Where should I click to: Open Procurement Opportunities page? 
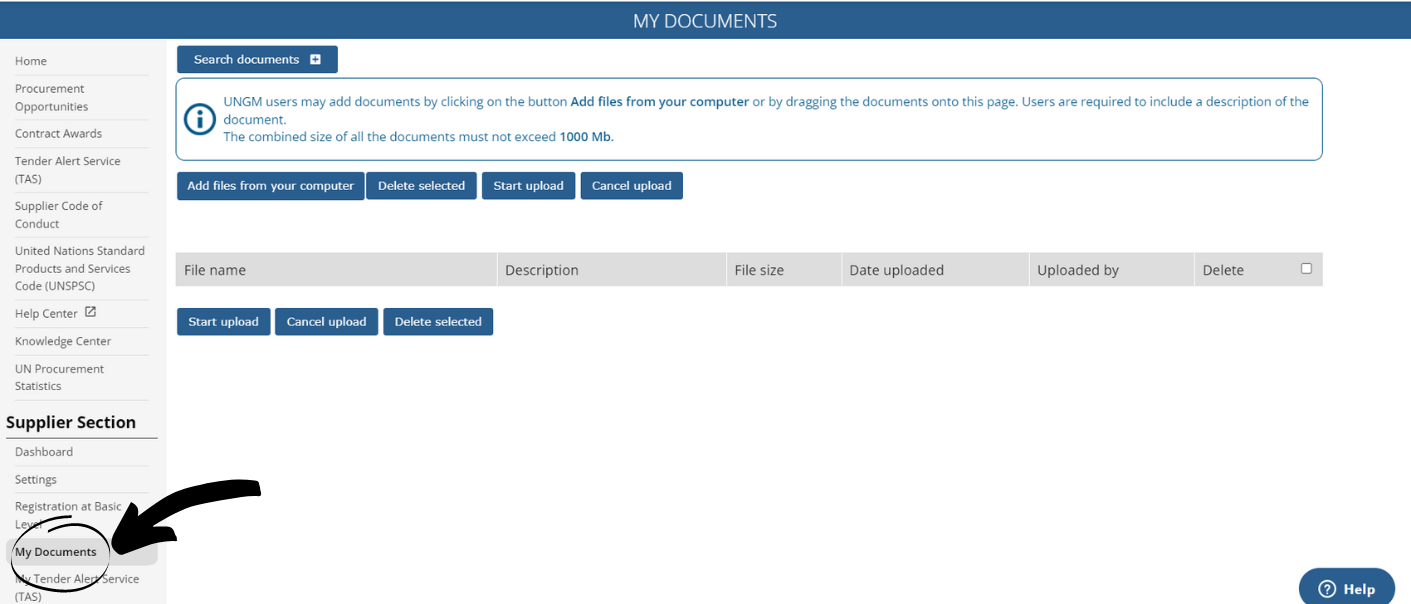click(x=51, y=98)
